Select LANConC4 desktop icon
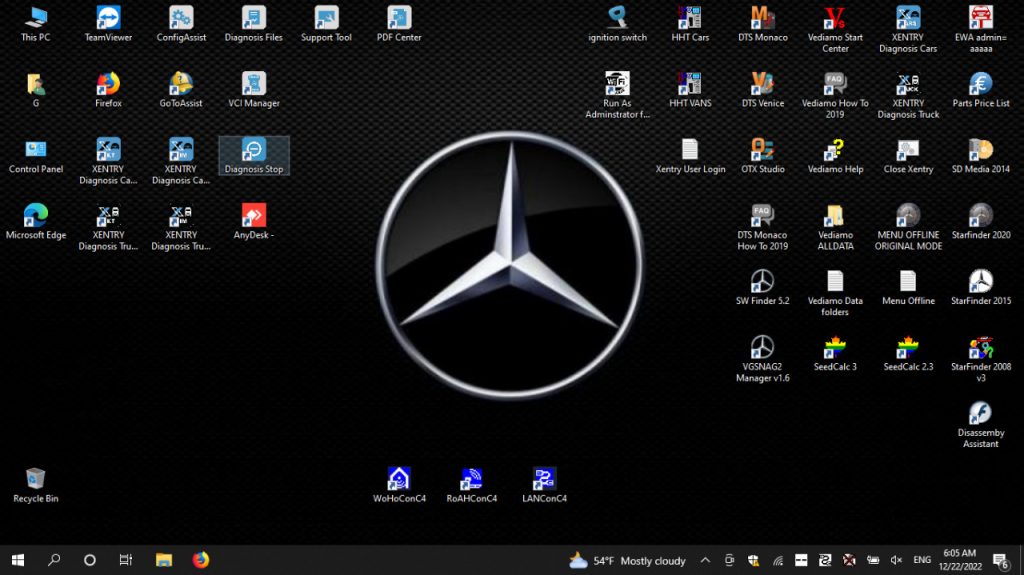Image resolution: width=1024 pixels, height=575 pixels. [x=544, y=485]
